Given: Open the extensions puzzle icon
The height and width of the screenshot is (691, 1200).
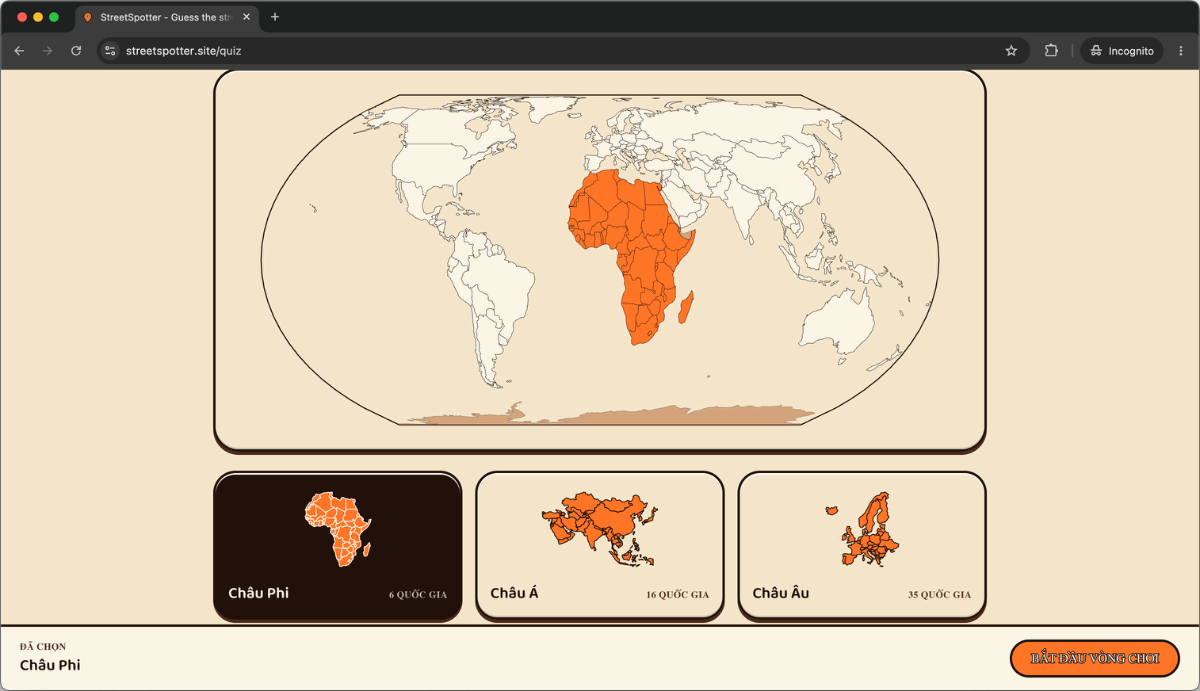Looking at the screenshot, I should click(1051, 50).
